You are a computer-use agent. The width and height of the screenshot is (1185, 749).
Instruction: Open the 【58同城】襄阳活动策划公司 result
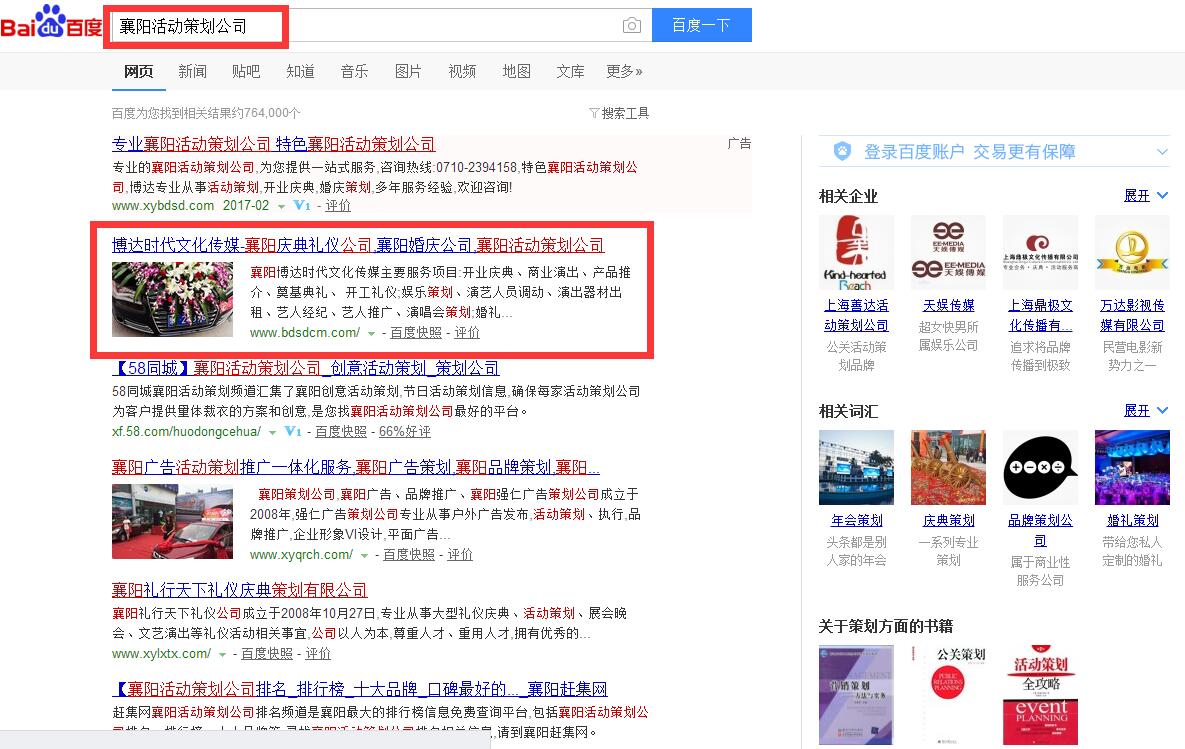pos(305,368)
